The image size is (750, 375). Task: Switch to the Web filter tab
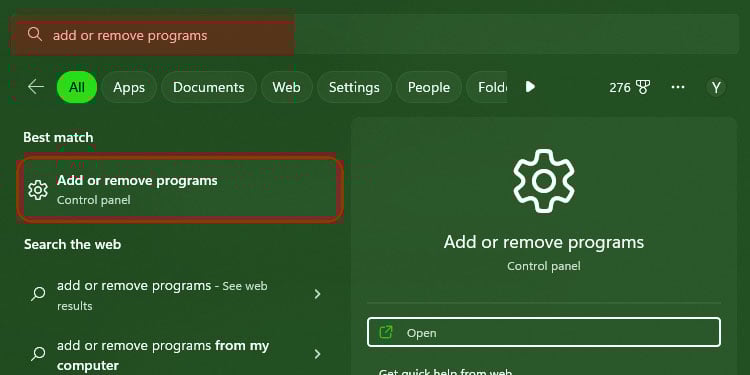(287, 87)
